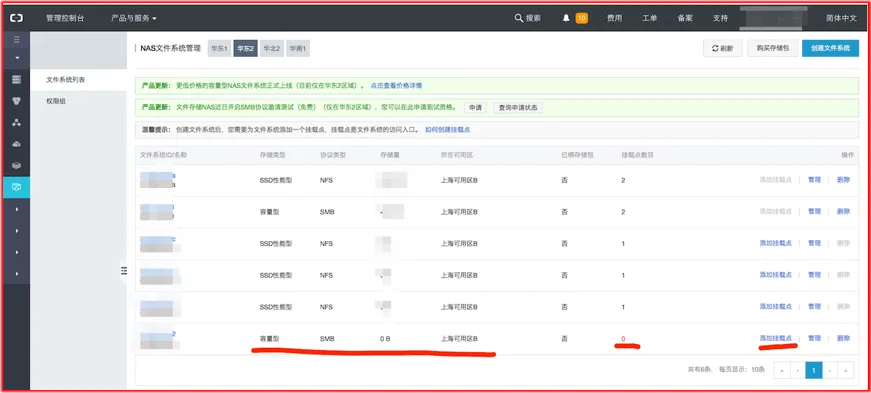This screenshot has width=871, height=393.
Task: Switch to 华南1 region tab
Action: coord(298,48)
